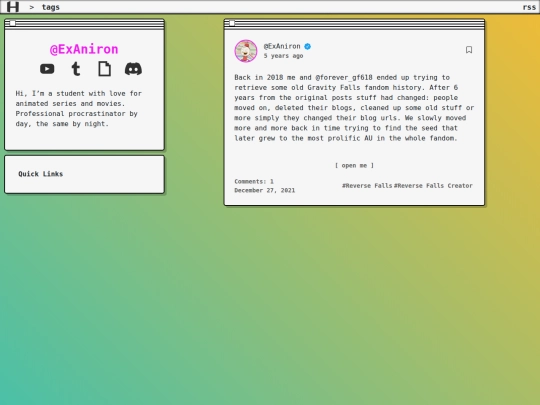Click the 'December 27, 2021' date
The width and height of the screenshot is (540, 405).
pos(264,190)
